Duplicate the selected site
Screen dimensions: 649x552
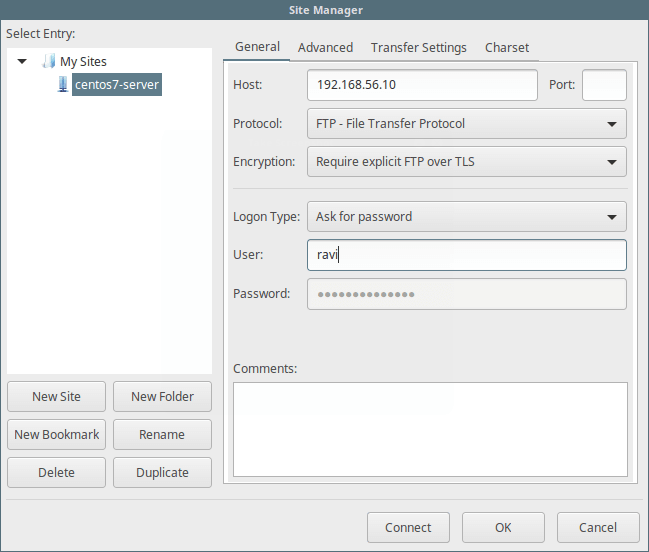[x=162, y=472]
